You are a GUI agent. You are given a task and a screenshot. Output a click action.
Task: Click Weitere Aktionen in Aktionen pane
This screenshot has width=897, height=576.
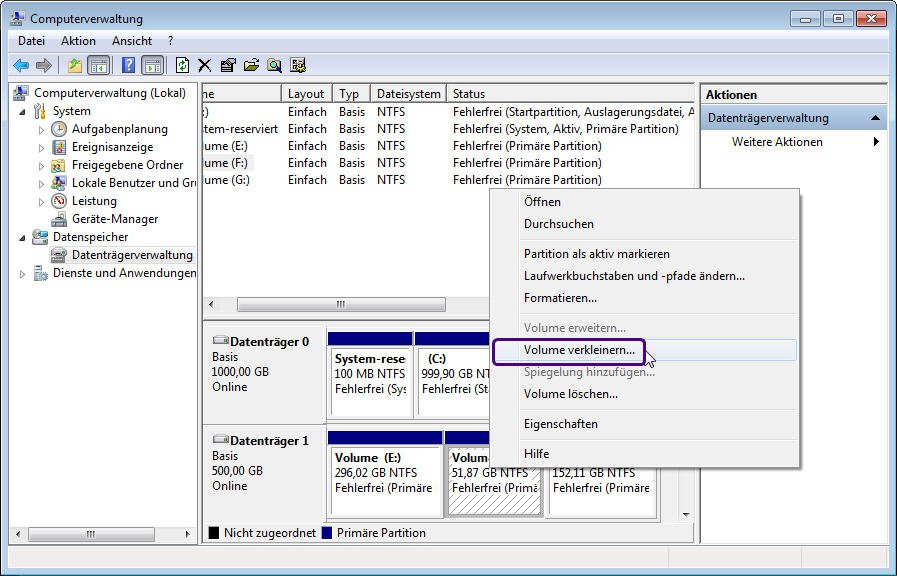tap(777, 142)
